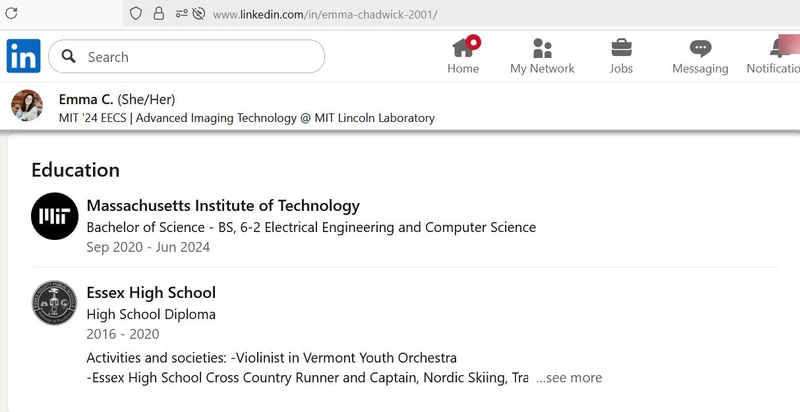Open Massachusetts Institute of Technology link
The image size is (800, 412).
pos(223,206)
